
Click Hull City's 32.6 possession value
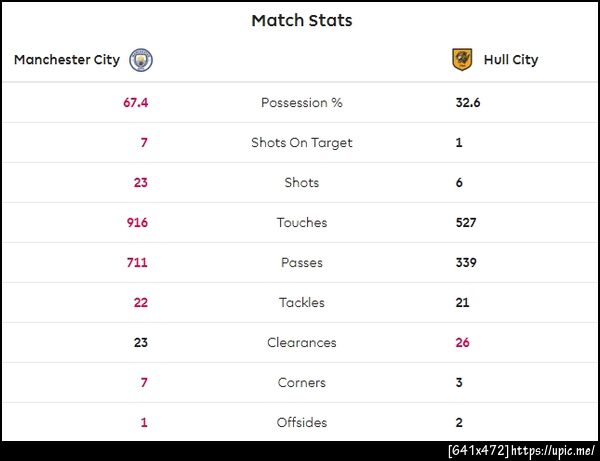pyautogui.click(x=468, y=103)
